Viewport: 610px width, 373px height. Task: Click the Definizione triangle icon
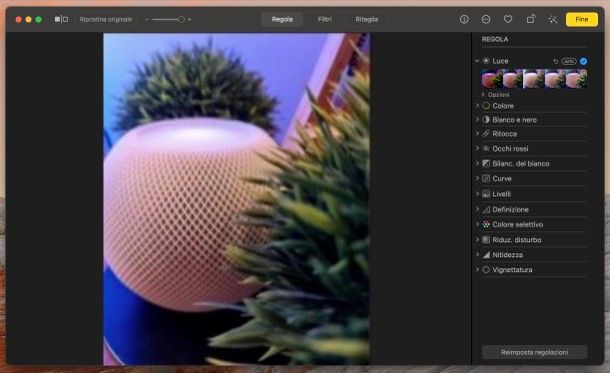[486, 209]
